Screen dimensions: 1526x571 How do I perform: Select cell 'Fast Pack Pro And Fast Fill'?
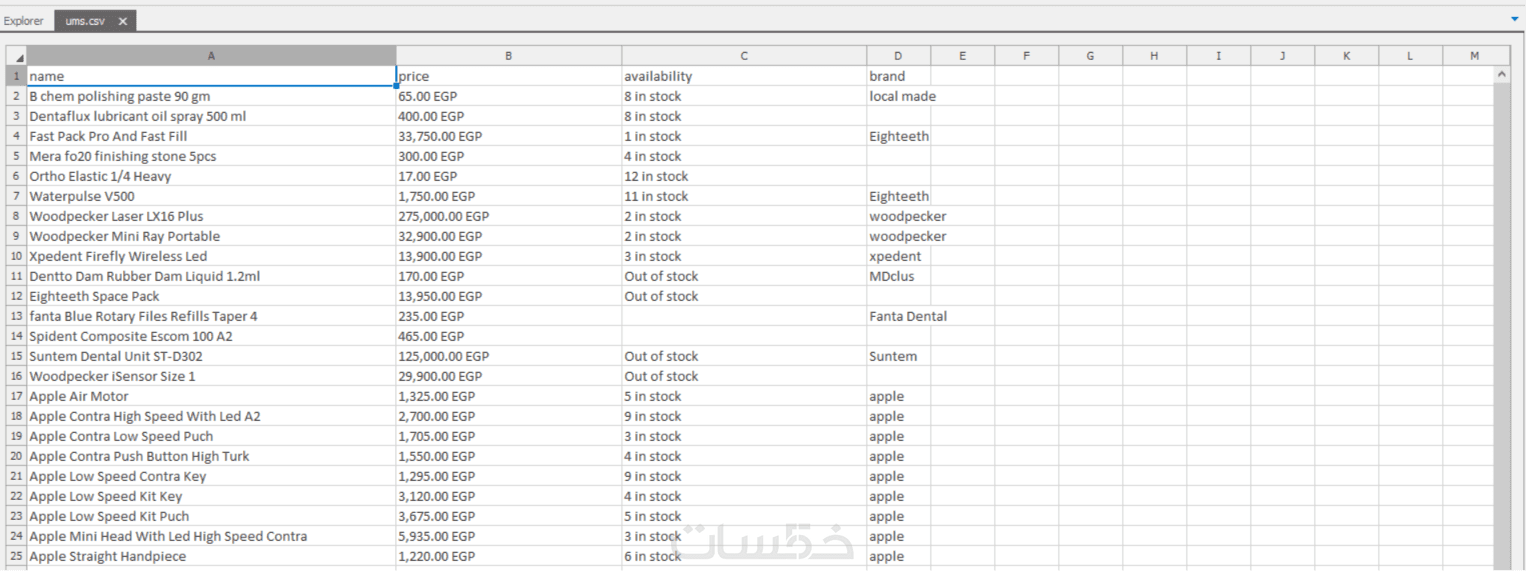211,136
